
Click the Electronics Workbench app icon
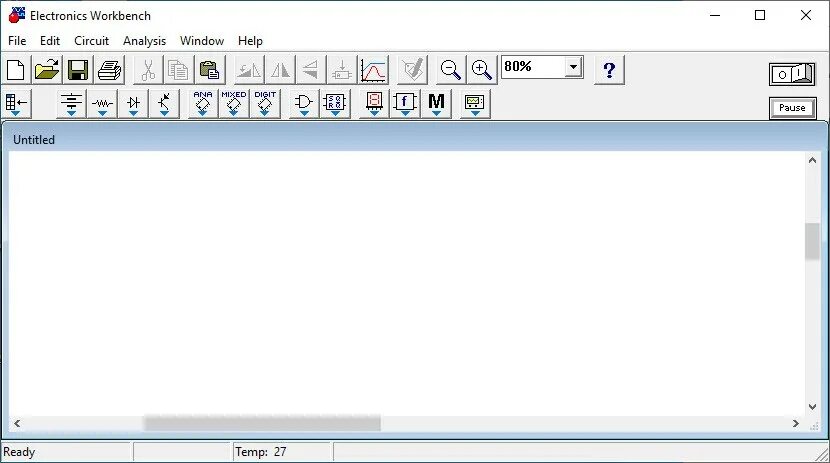(17, 15)
